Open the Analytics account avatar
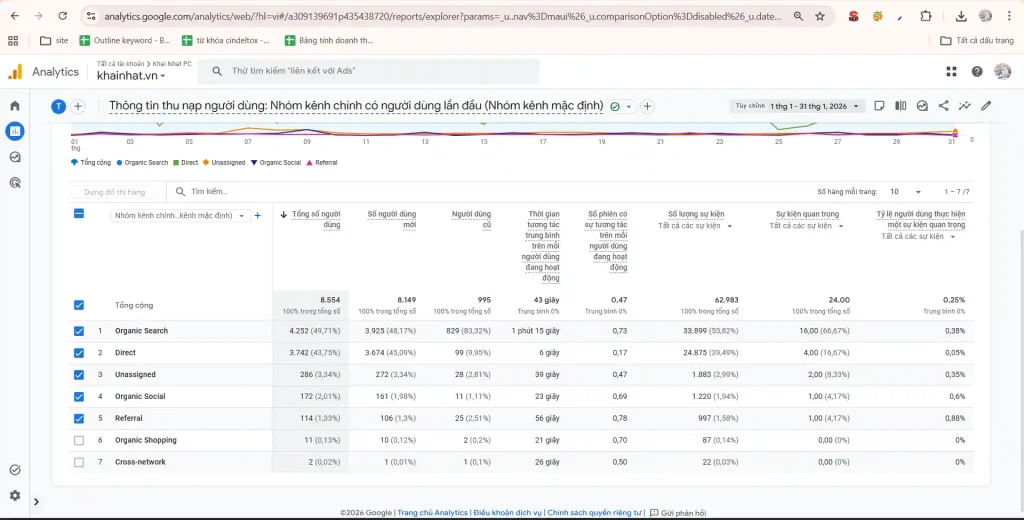 [1002, 72]
